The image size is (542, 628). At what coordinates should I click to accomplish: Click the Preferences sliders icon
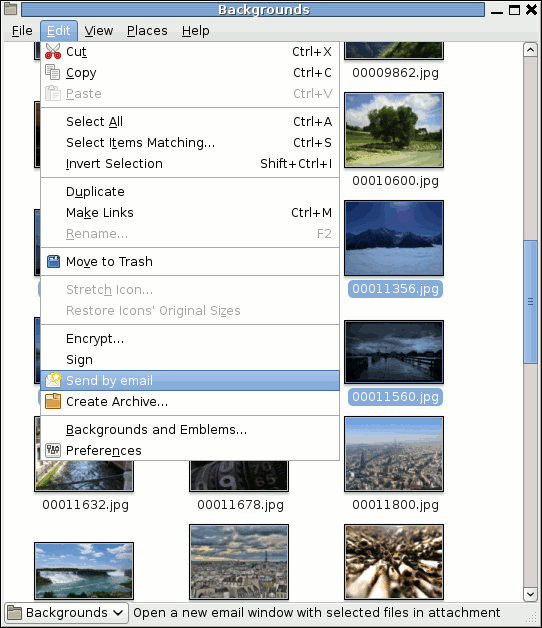point(53,450)
